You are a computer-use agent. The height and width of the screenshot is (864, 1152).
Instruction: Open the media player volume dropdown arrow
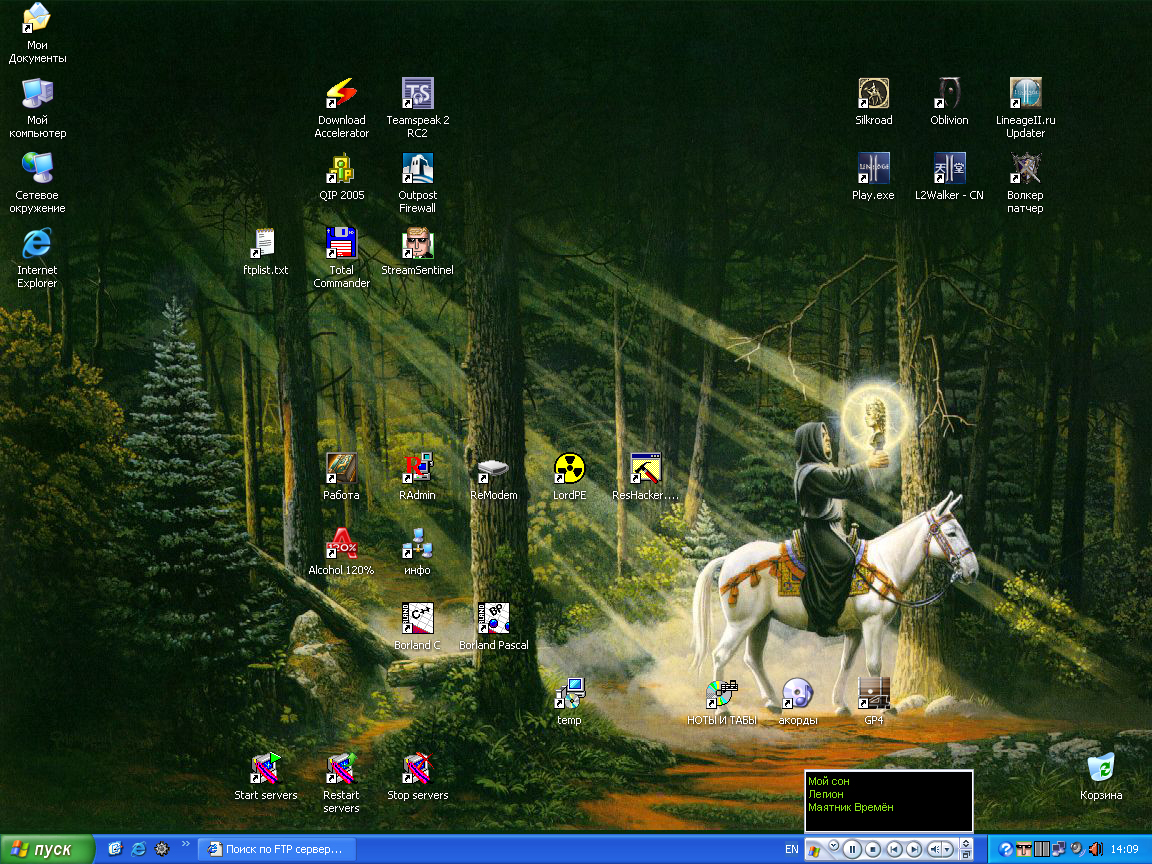click(948, 849)
